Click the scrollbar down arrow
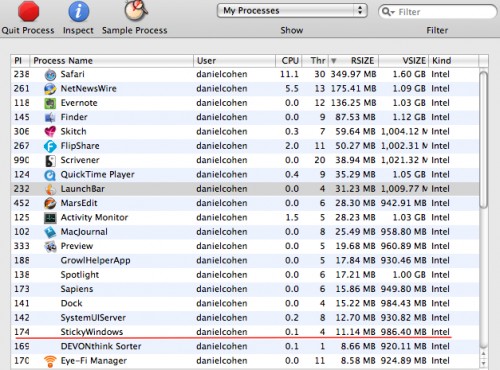 tap(483, 363)
